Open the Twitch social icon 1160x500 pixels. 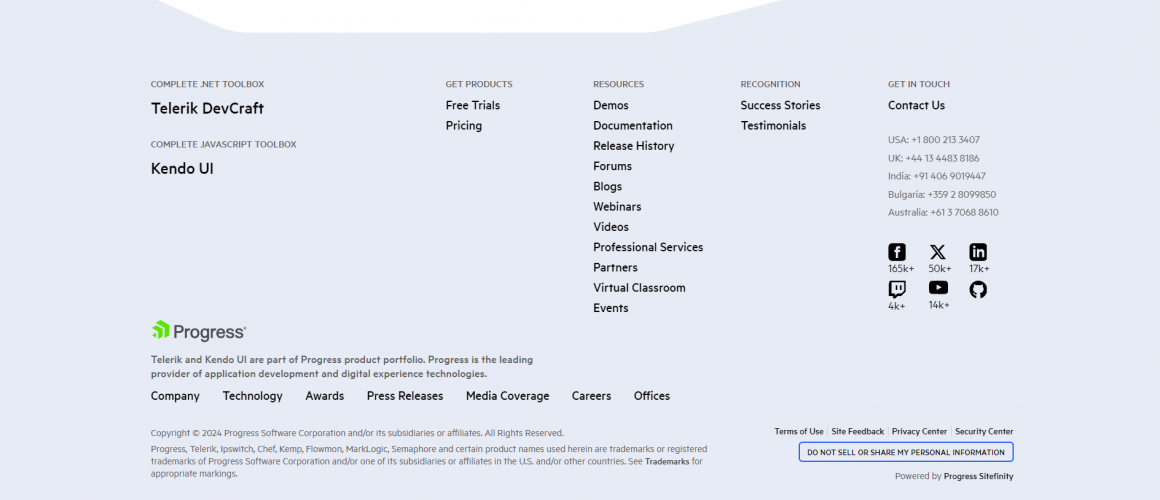click(x=897, y=288)
